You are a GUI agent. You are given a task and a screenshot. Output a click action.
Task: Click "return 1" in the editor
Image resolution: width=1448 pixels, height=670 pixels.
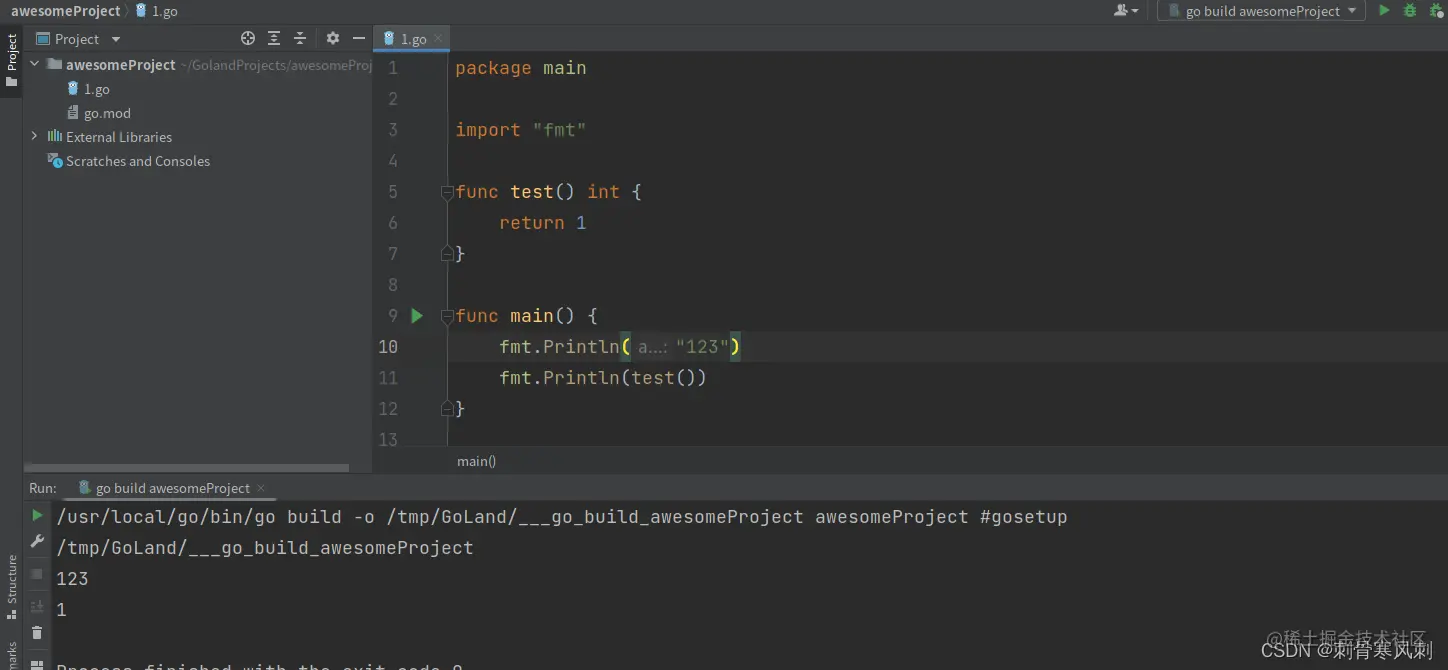[x=543, y=223]
